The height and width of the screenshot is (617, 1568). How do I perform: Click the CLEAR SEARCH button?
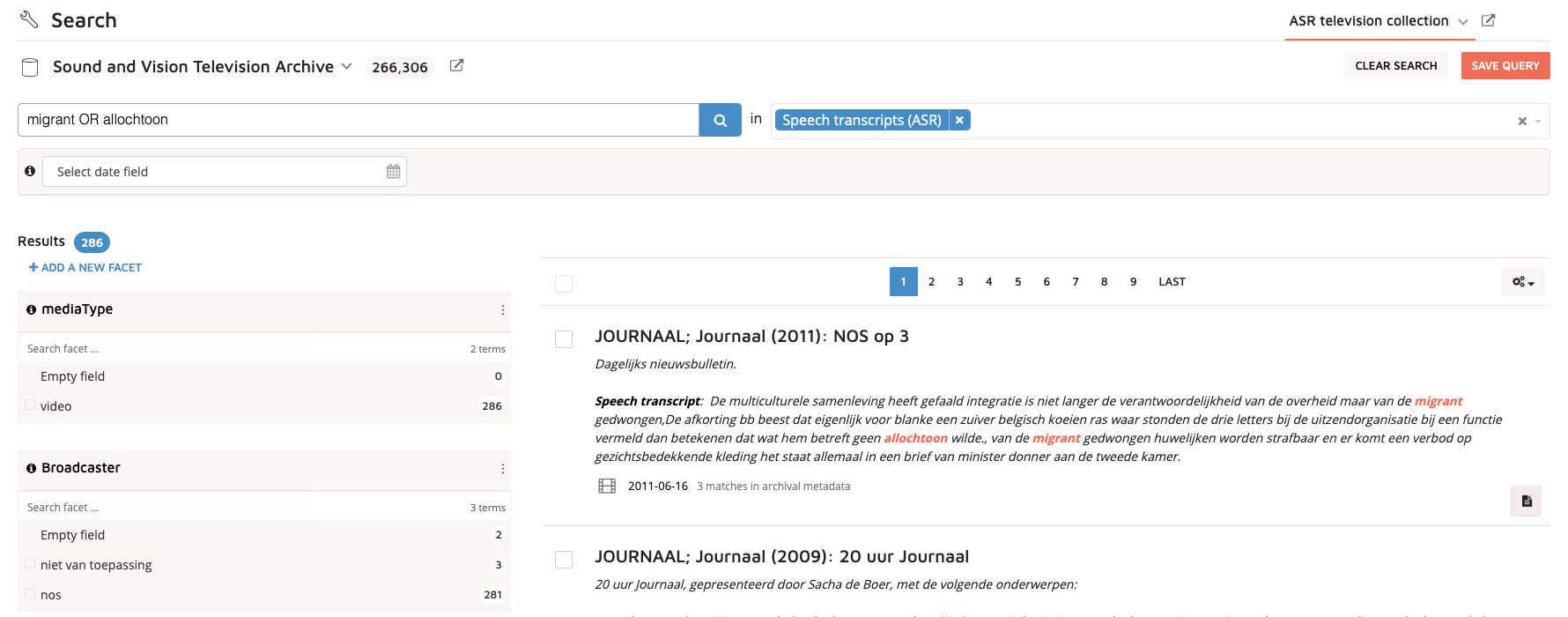(1395, 66)
